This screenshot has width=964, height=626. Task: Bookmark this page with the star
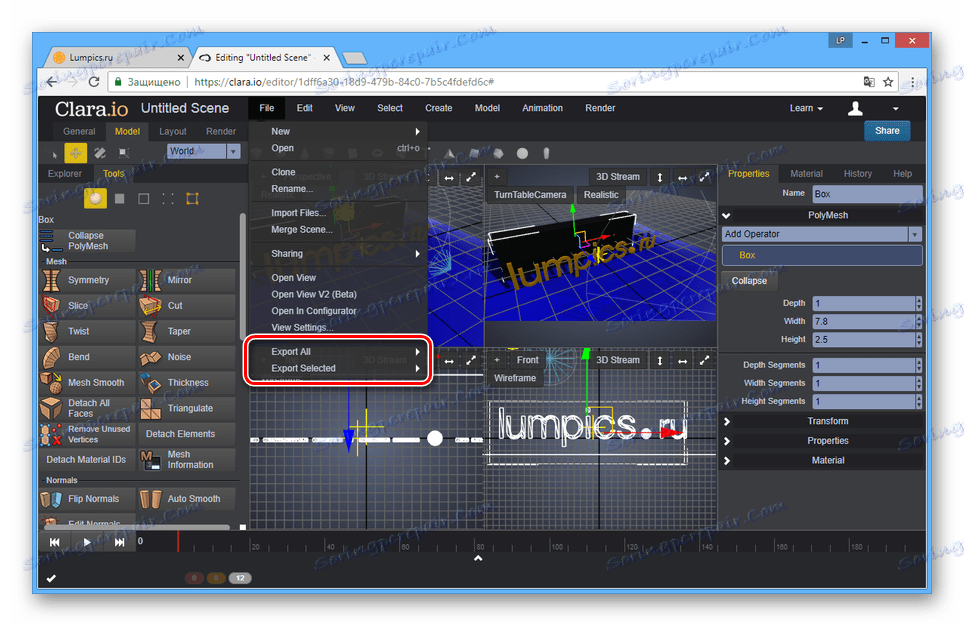[888, 82]
